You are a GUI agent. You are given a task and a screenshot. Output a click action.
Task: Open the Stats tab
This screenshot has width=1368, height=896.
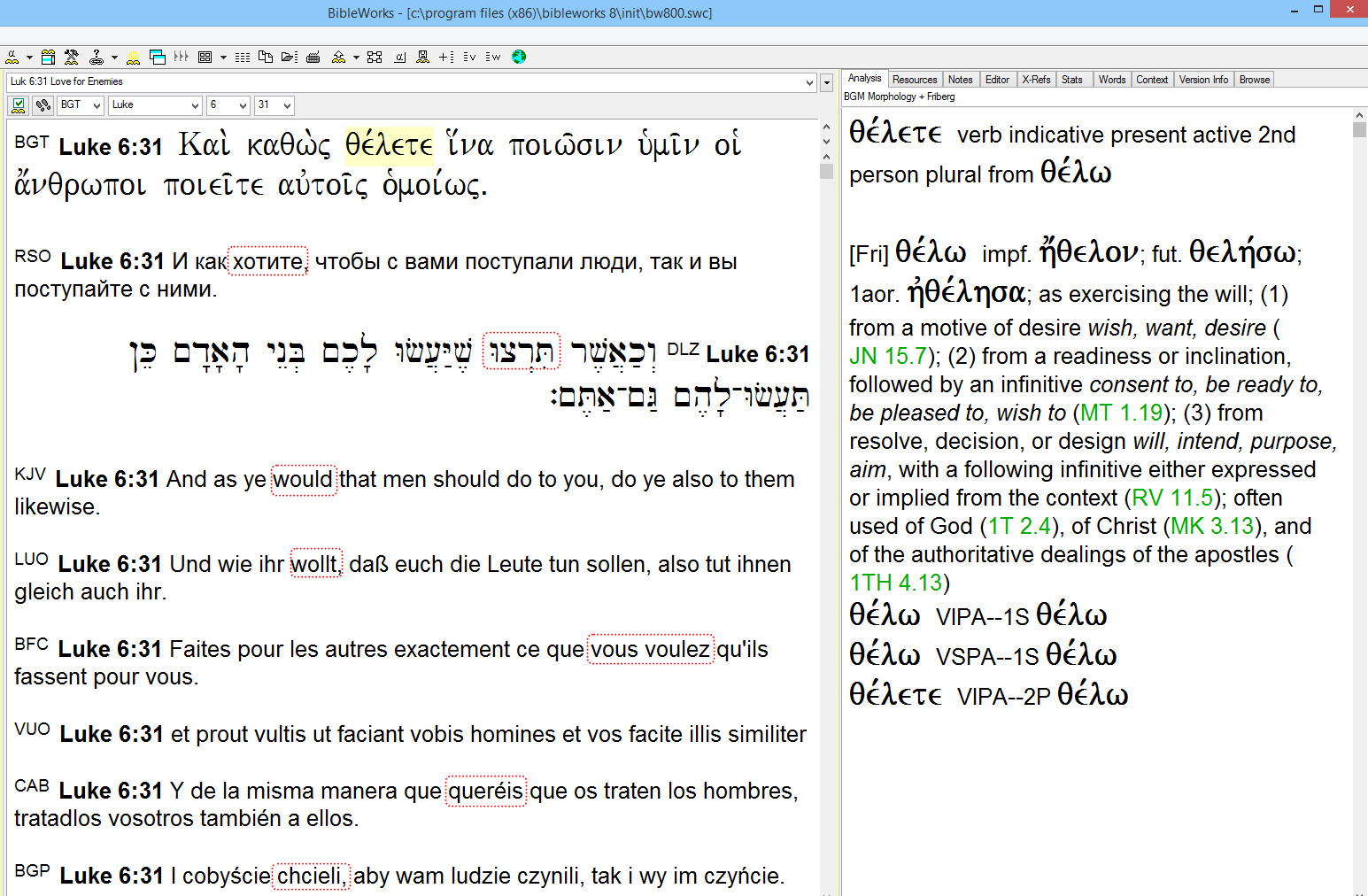[x=1072, y=80]
